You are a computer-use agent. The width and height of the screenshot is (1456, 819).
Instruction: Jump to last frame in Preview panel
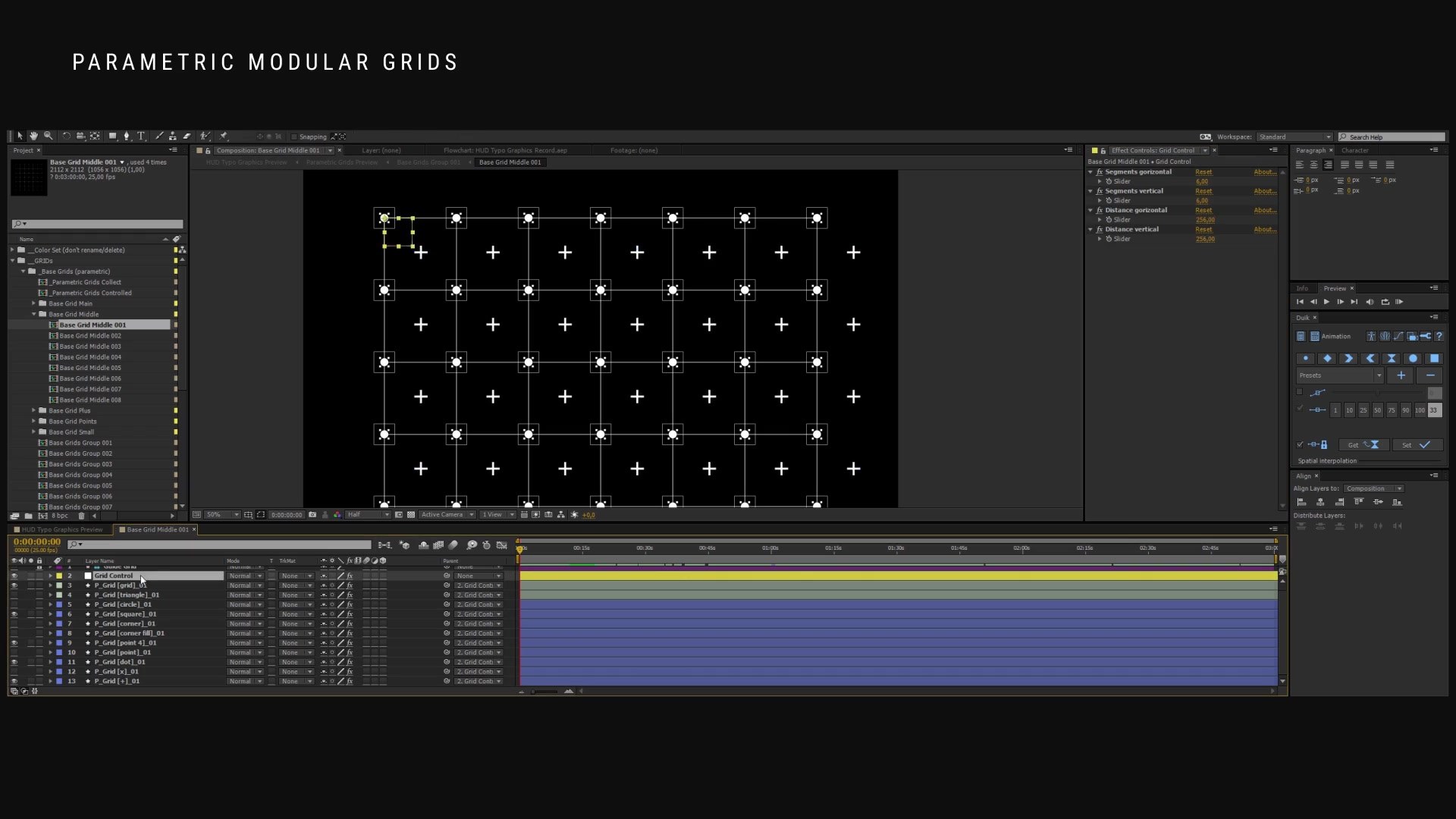coord(1354,302)
